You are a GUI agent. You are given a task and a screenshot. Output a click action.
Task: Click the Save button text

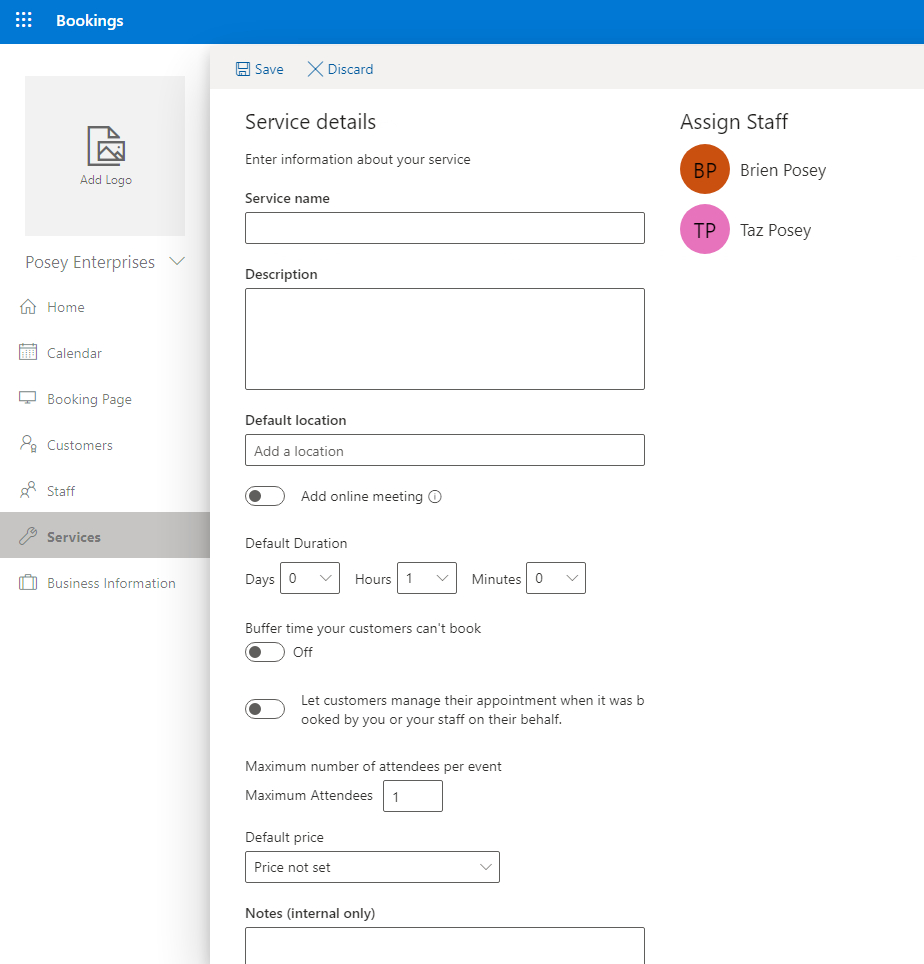[x=269, y=69]
